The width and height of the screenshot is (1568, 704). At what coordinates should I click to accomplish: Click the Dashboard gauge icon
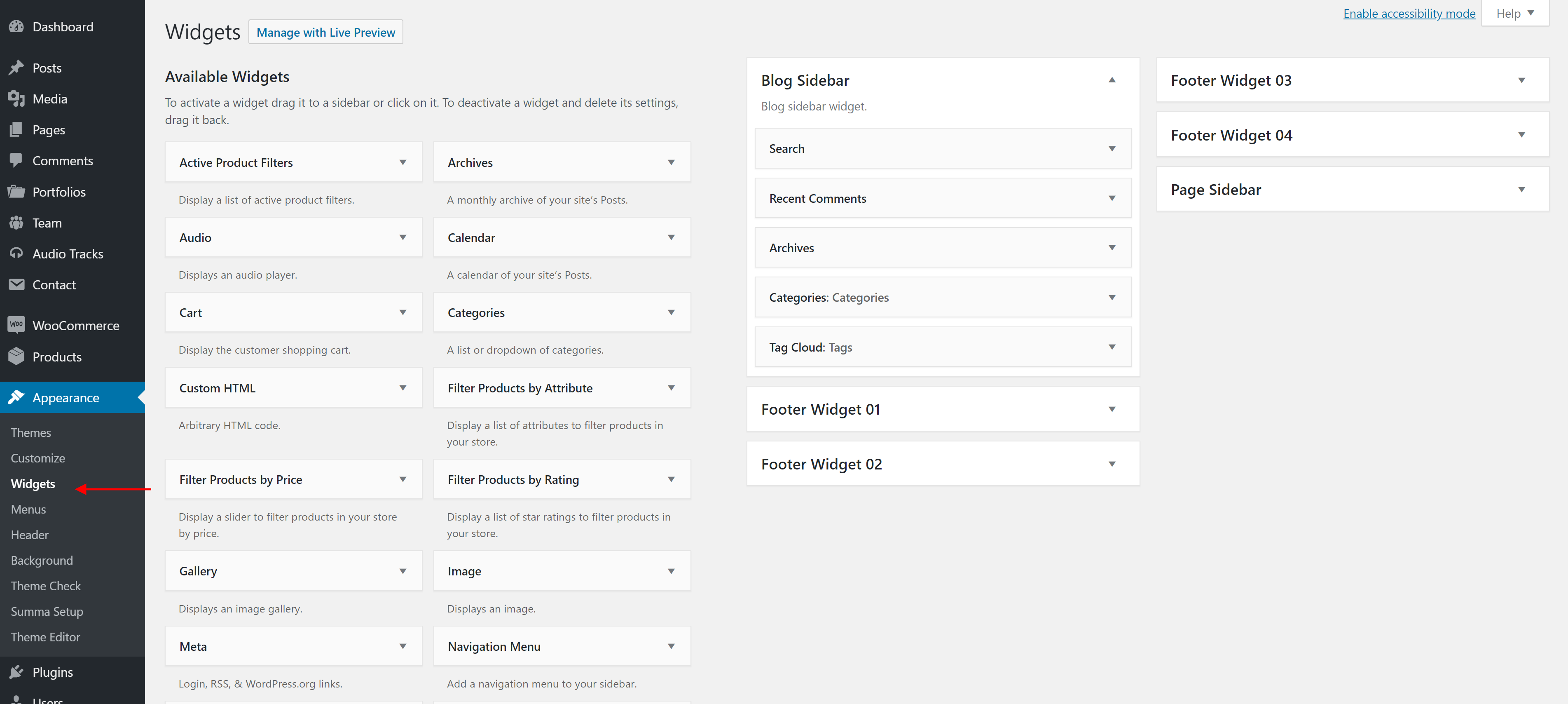coord(16,27)
